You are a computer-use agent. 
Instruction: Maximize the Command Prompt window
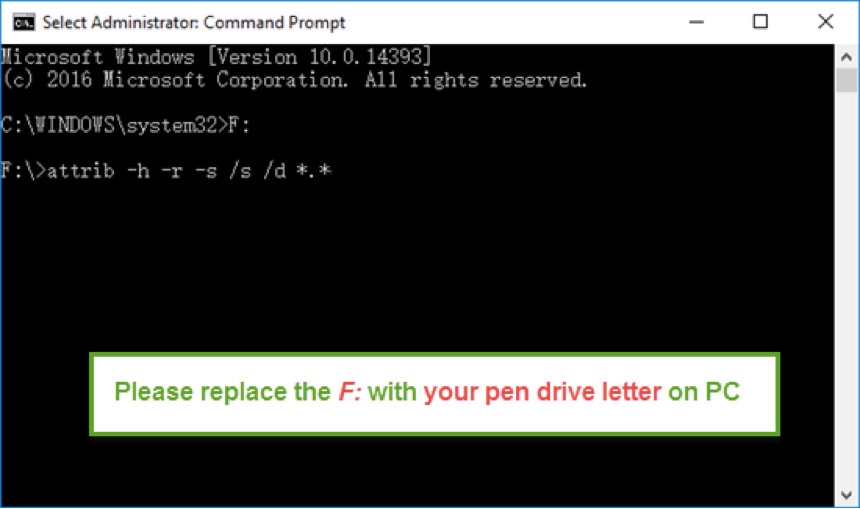click(x=760, y=22)
